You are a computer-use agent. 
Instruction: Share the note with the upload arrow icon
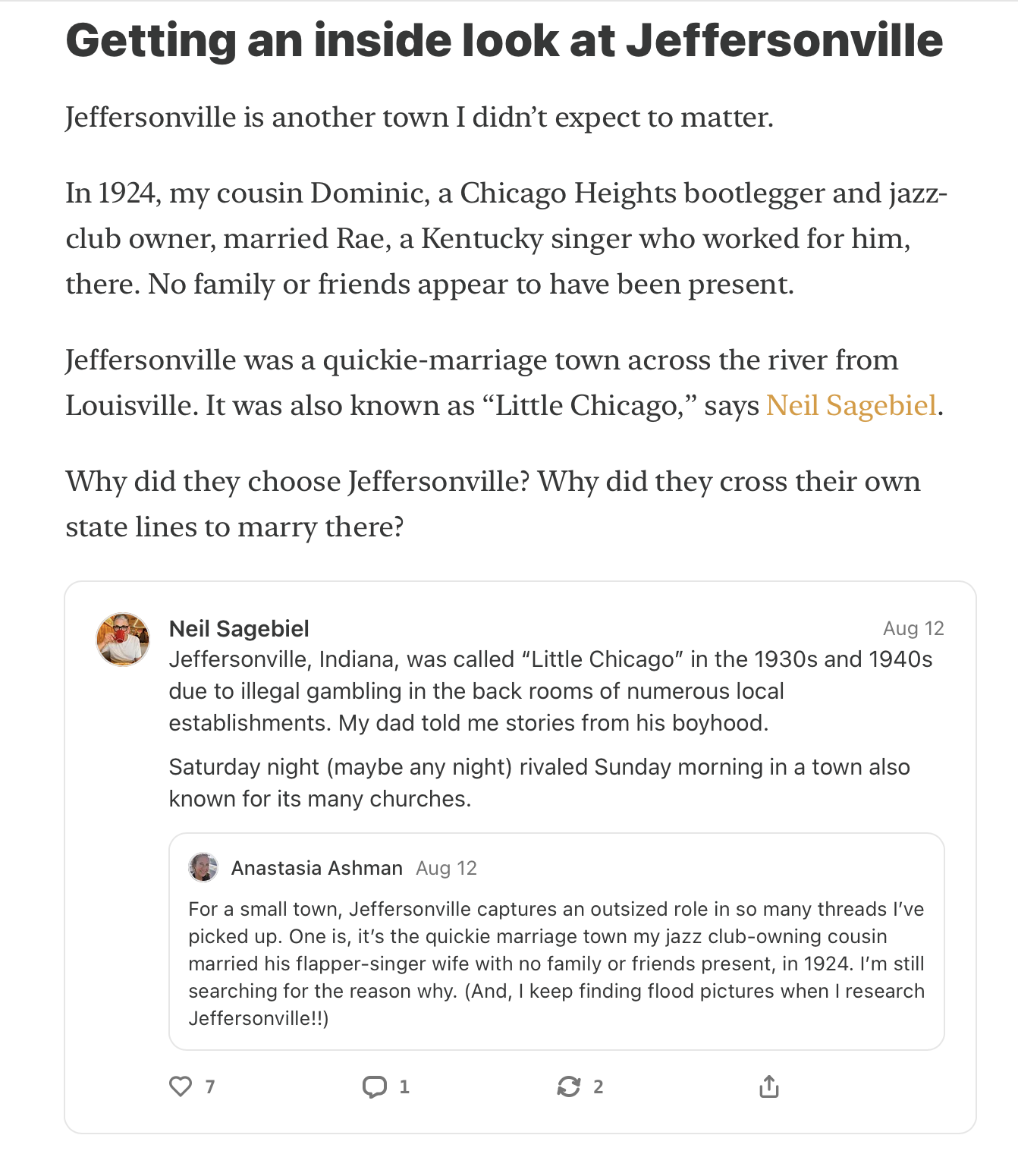[769, 1086]
